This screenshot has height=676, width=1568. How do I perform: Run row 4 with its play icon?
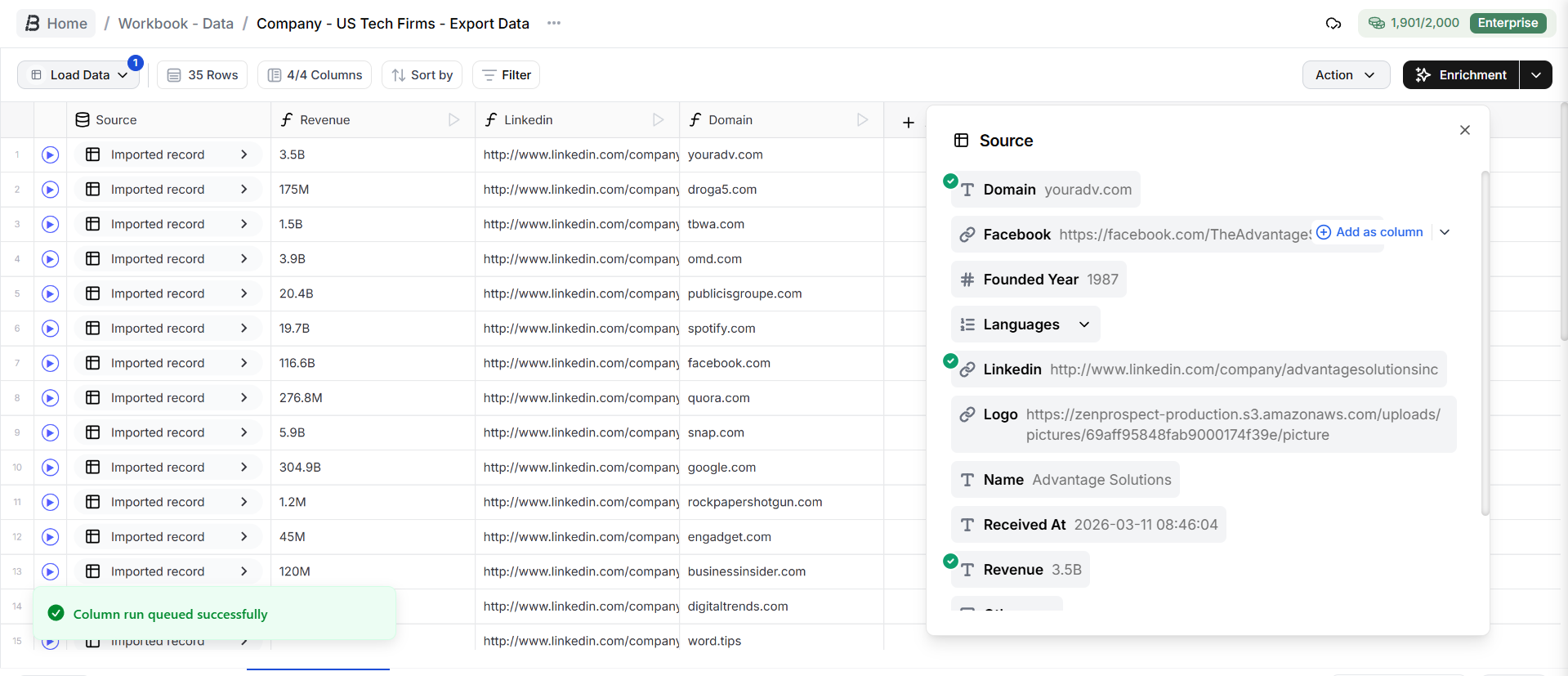coord(50,259)
